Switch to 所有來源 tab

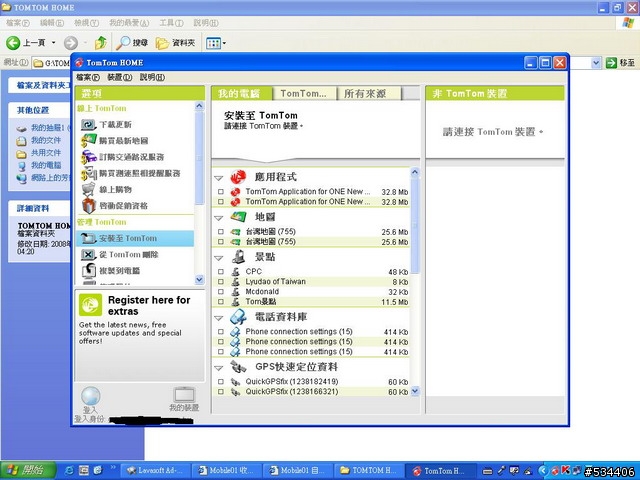click(369, 93)
